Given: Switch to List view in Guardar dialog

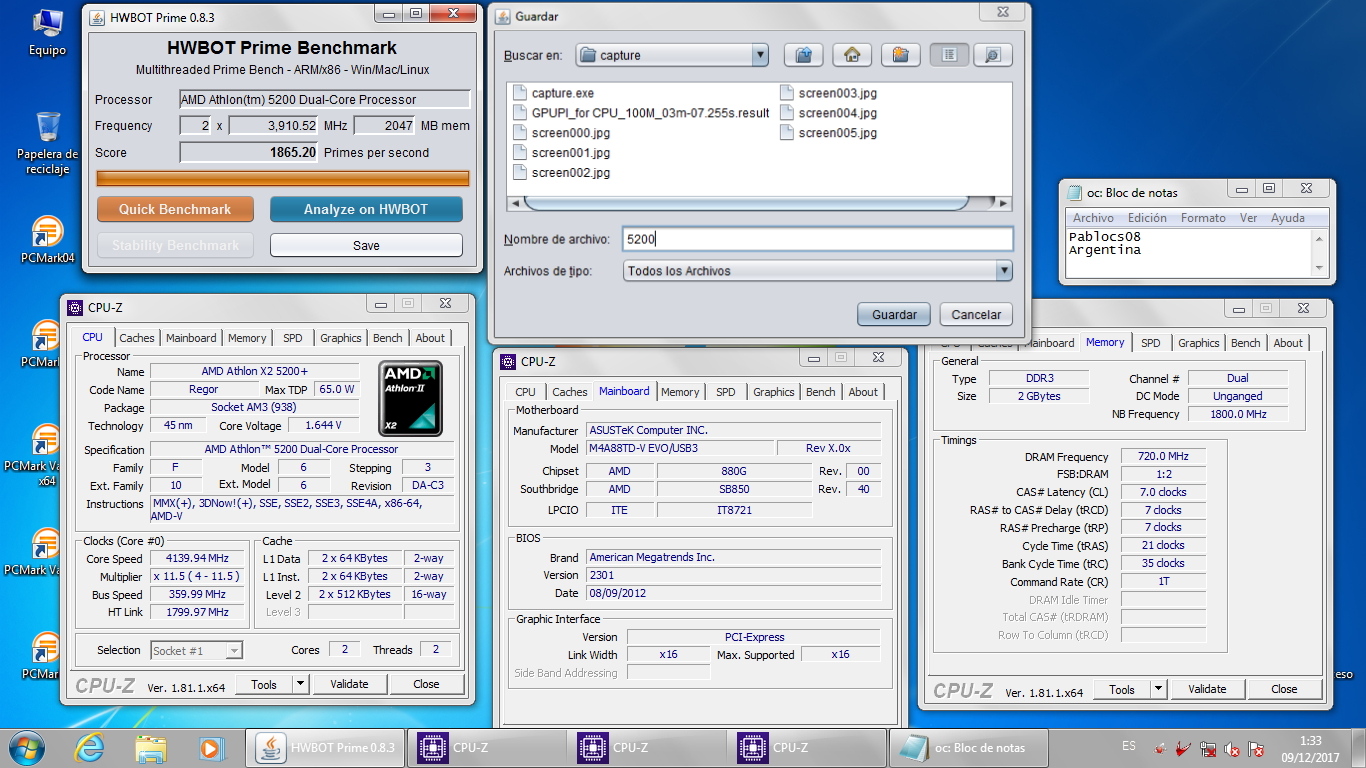Looking at the screenshot, I should [x=949, y=55].
